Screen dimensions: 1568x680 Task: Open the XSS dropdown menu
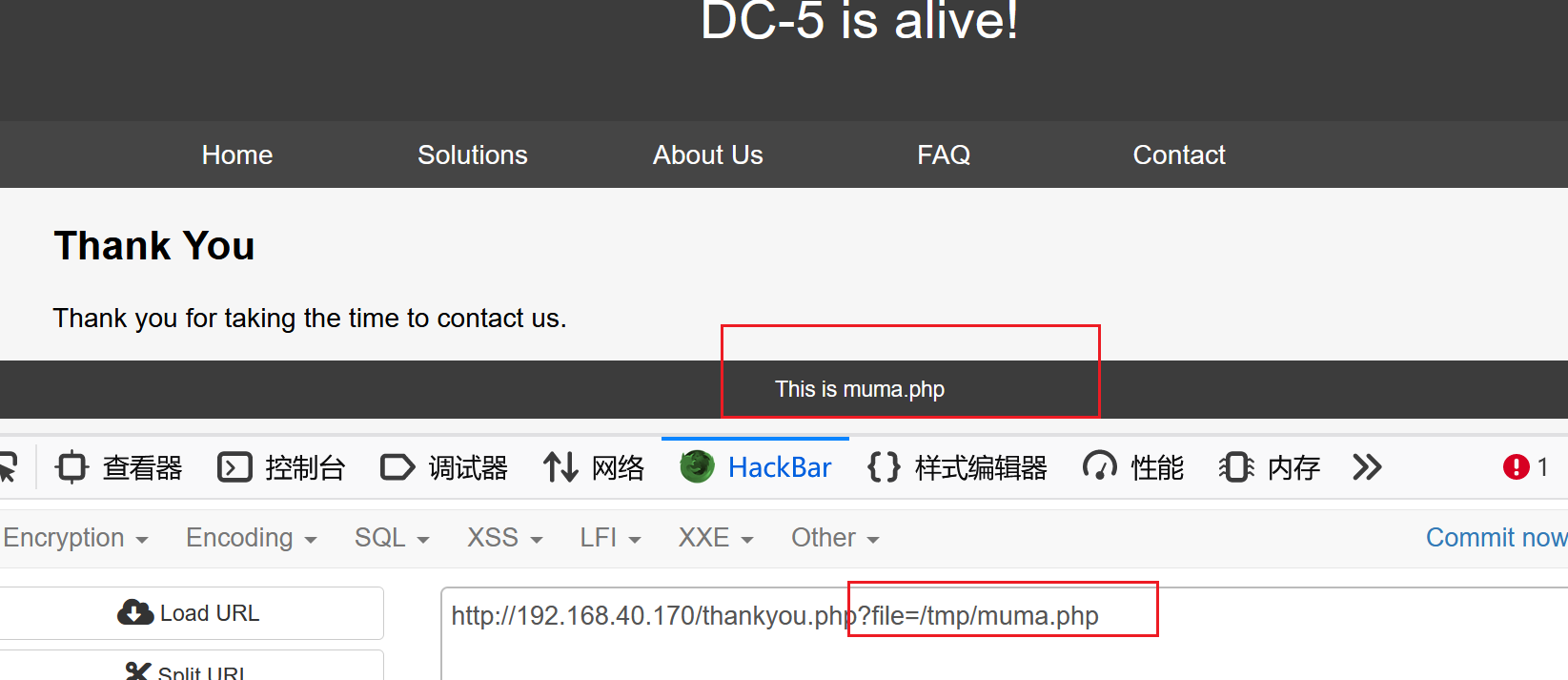tap(504, 538)
